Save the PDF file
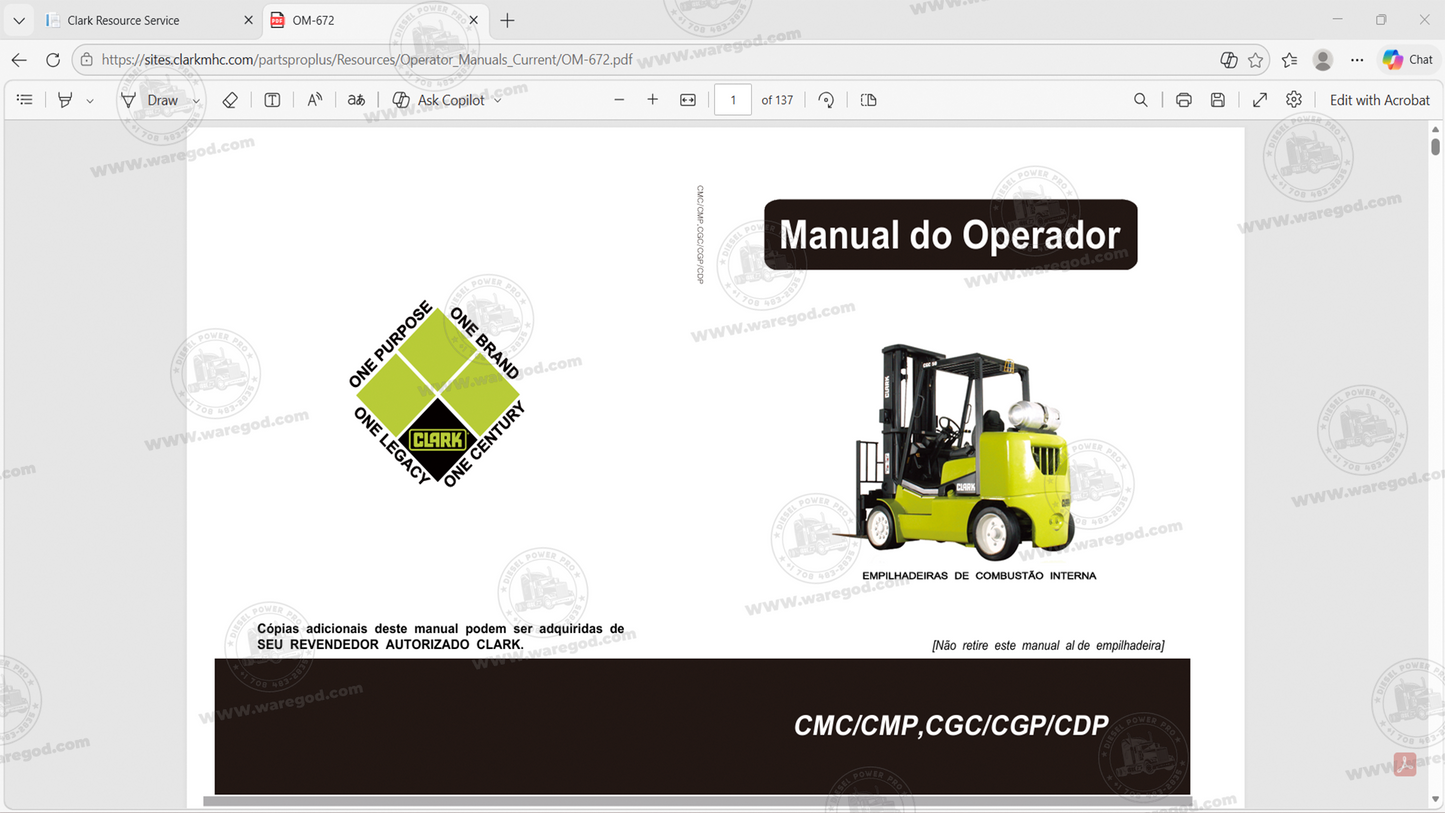Viewport: 1445px width, 813px height. coord(1218,100)
